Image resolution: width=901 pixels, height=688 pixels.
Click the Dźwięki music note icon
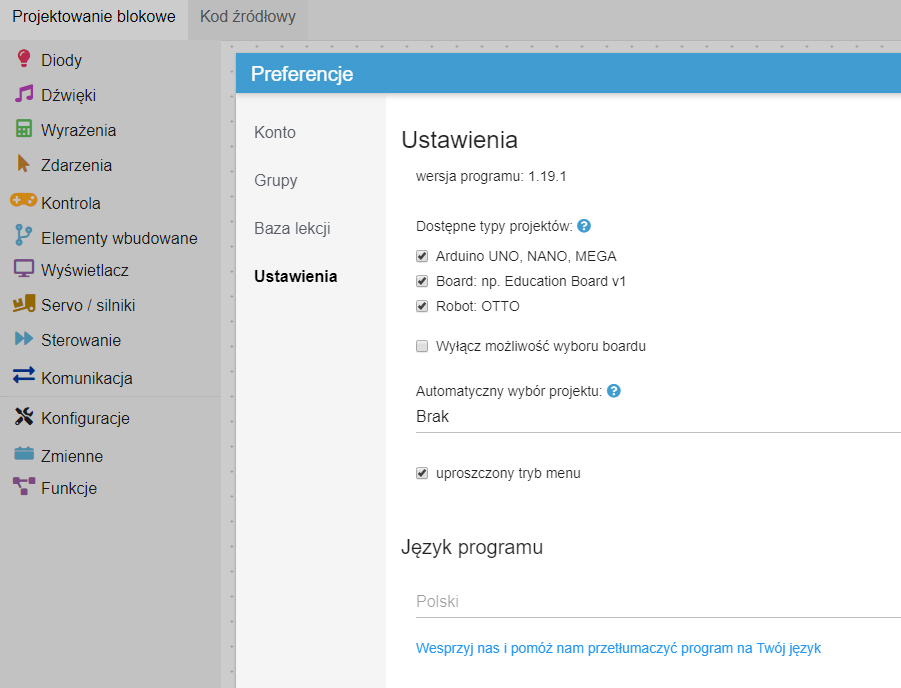pos(23,94)
